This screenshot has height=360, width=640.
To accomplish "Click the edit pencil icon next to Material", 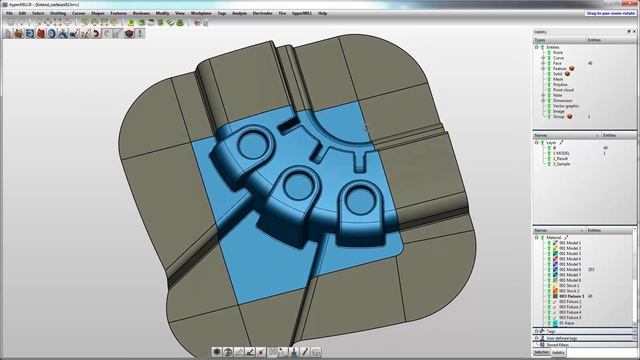I will pos(566,237).
